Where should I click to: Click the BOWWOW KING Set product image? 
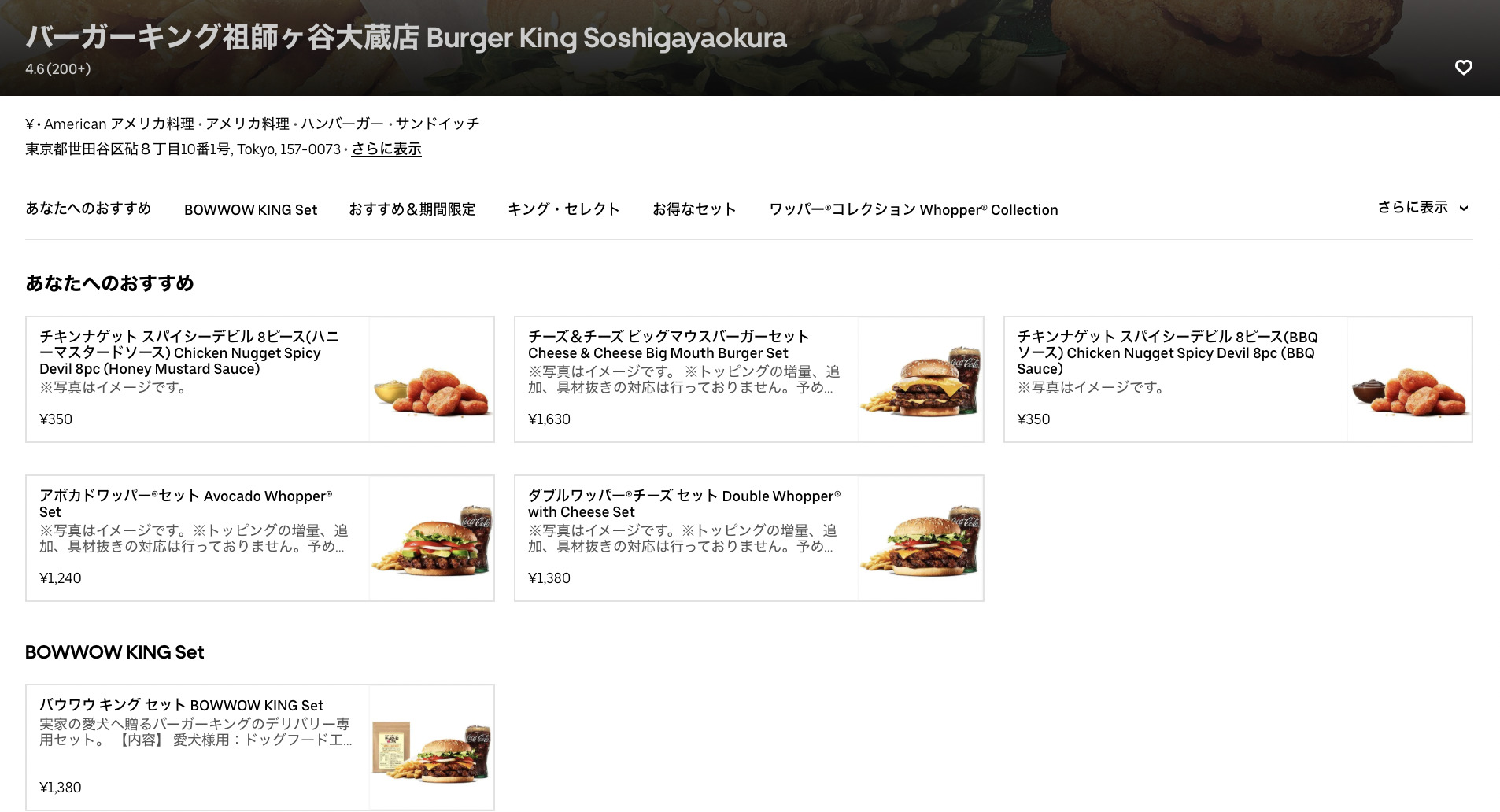(x=431, y=747)
